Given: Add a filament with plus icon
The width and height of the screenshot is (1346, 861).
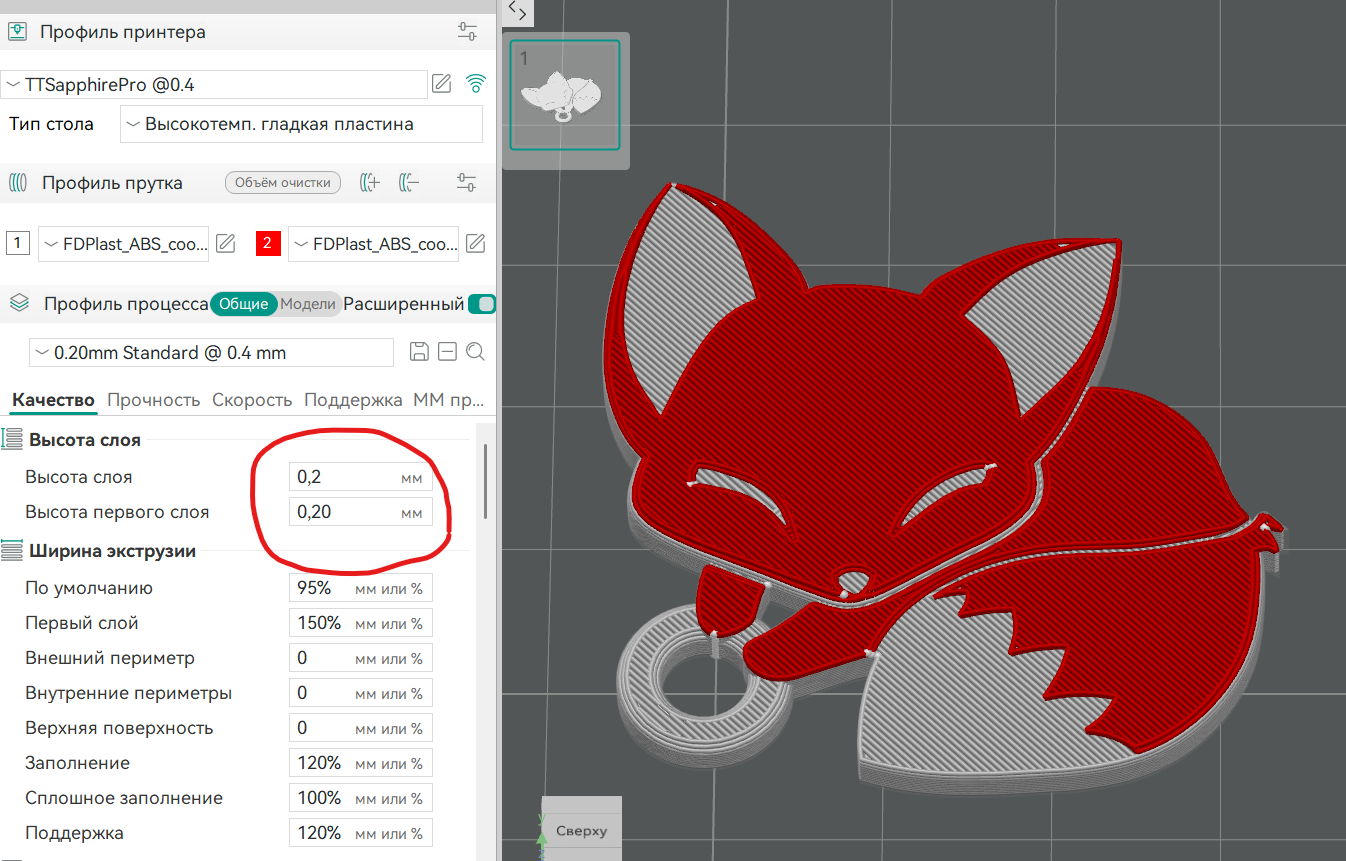Looking at the screenshot, I should point(370,182).
